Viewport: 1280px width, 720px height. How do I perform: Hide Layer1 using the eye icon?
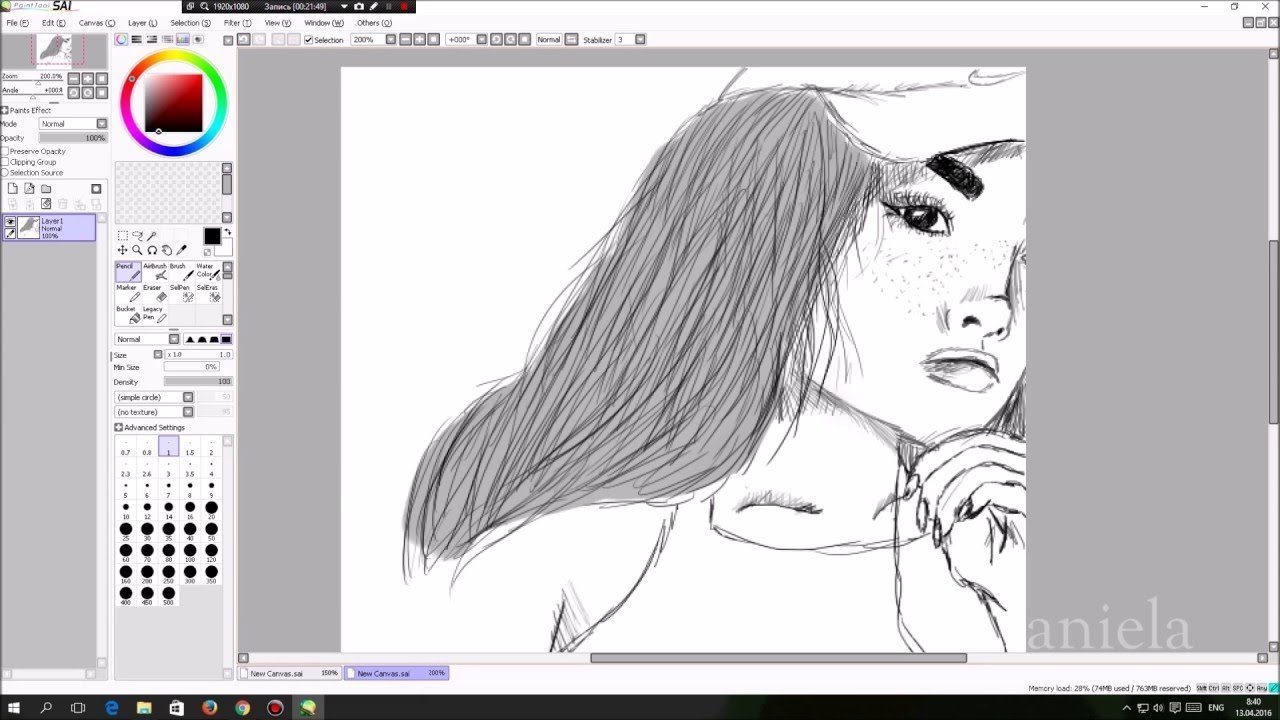pos(10,222)
